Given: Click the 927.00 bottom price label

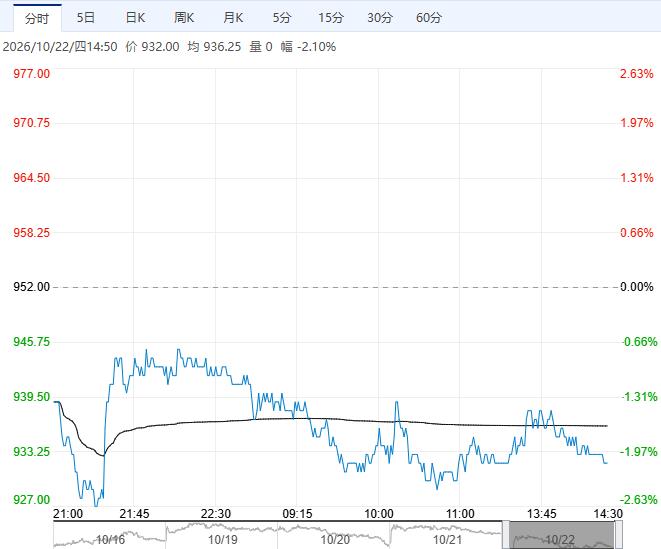Looking at the screenshot, I should click(31, 500).
